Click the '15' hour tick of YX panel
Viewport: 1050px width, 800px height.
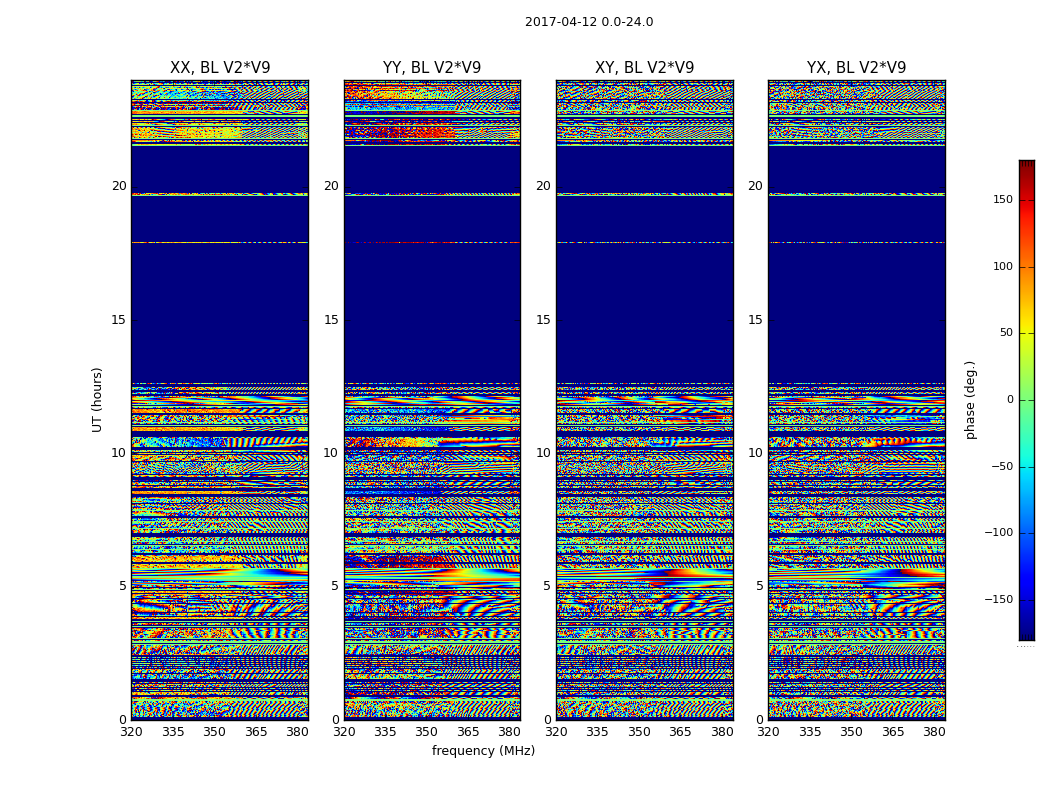pyautogui.click(x=755, y=319)
